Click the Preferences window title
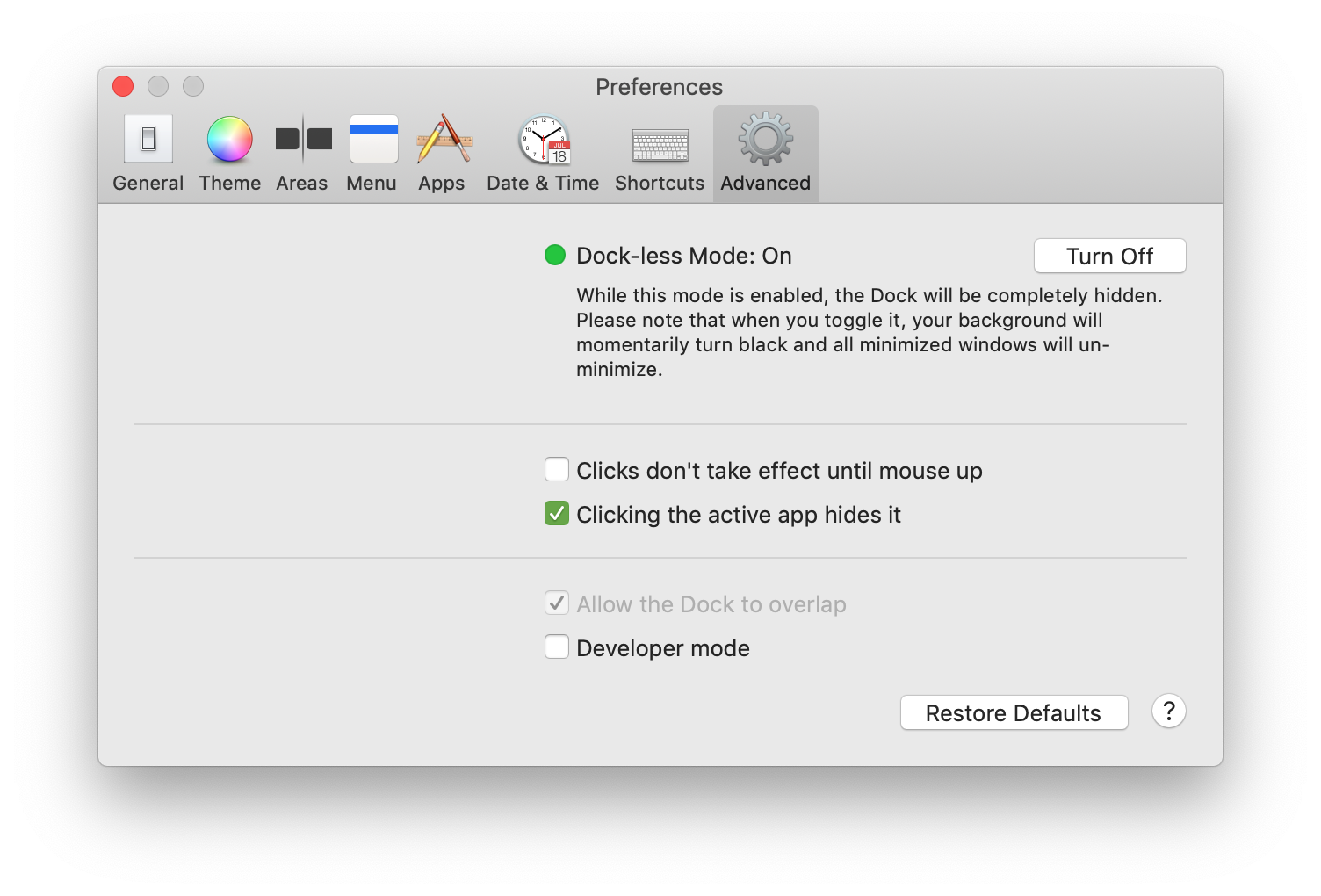This screenshot has width=1321, height=896. pyautogui.click(x=659, y=87)
